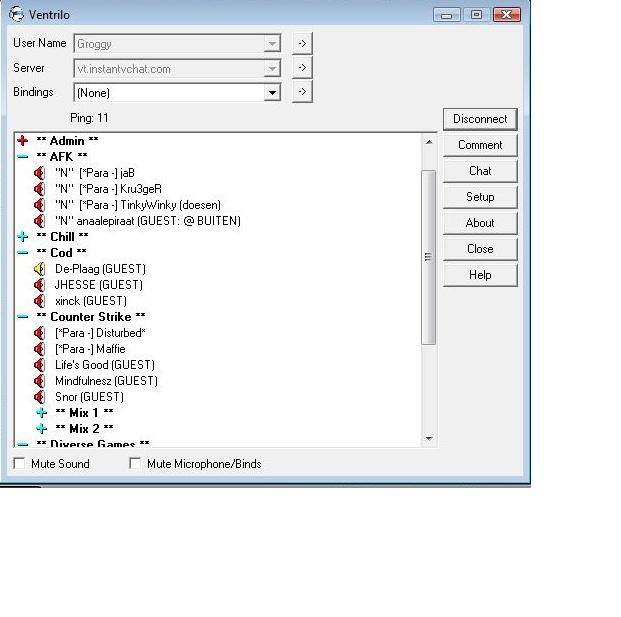Expand the Admin channel

(x=23, y=141)
